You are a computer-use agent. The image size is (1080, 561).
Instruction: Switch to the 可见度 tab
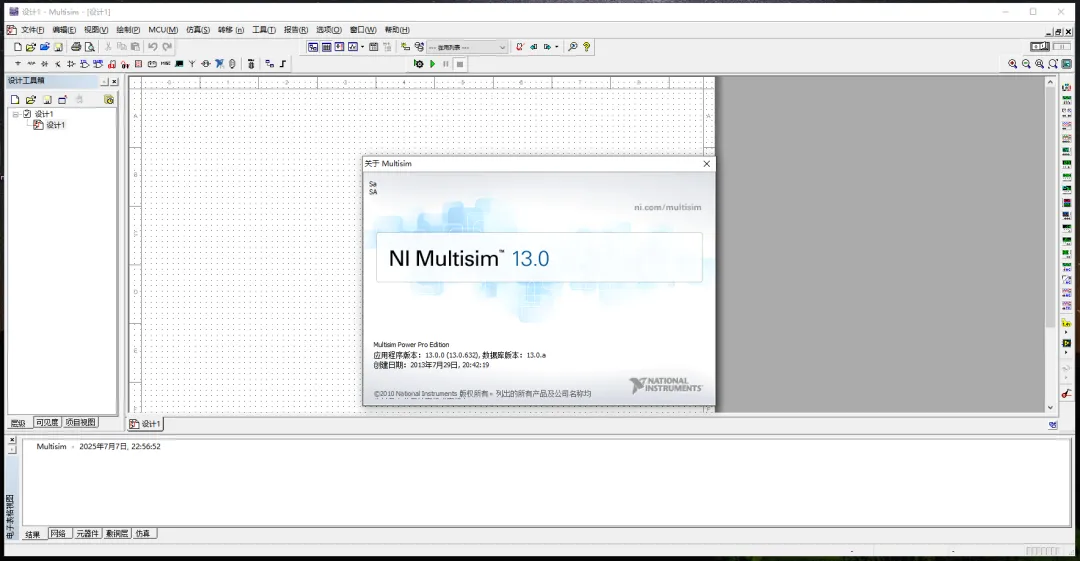click(x=47, y=422)
